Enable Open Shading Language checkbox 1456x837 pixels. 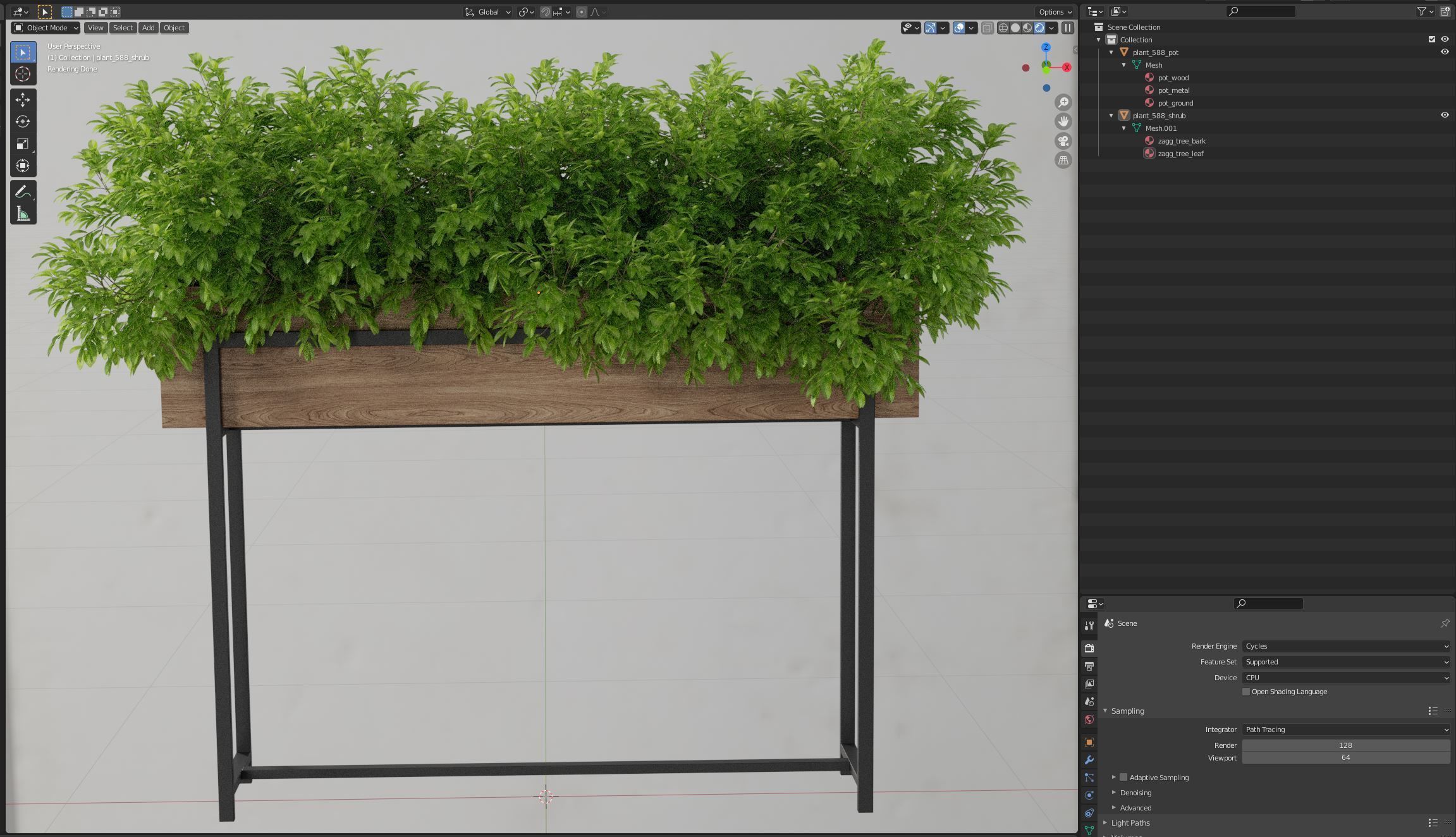[1246, 692]
